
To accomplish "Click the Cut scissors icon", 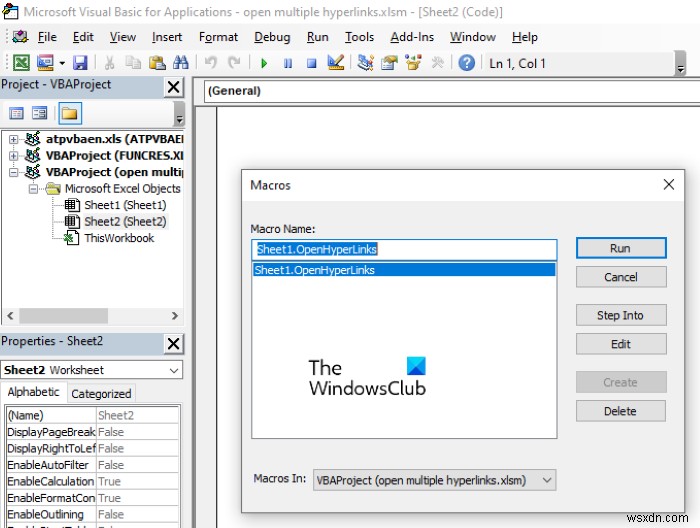I will point(109,62).
